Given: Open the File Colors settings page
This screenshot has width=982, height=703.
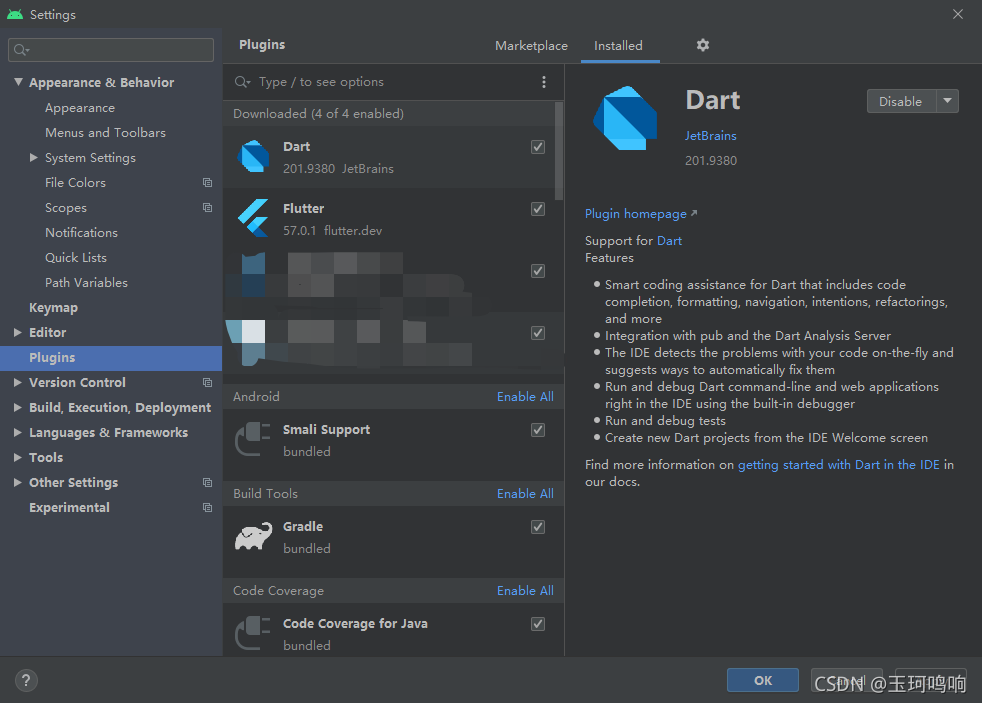Looking at the screenshot, I should point(75,183).
